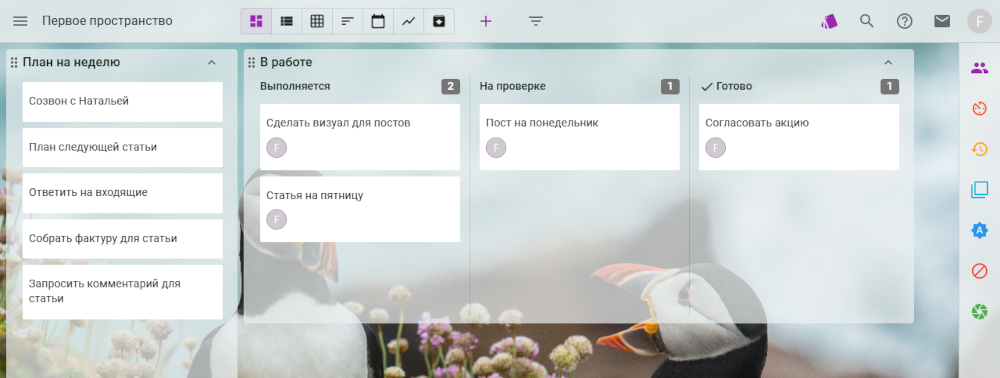Click assignee avatar on Статья на пятницу

pos(276,220)
